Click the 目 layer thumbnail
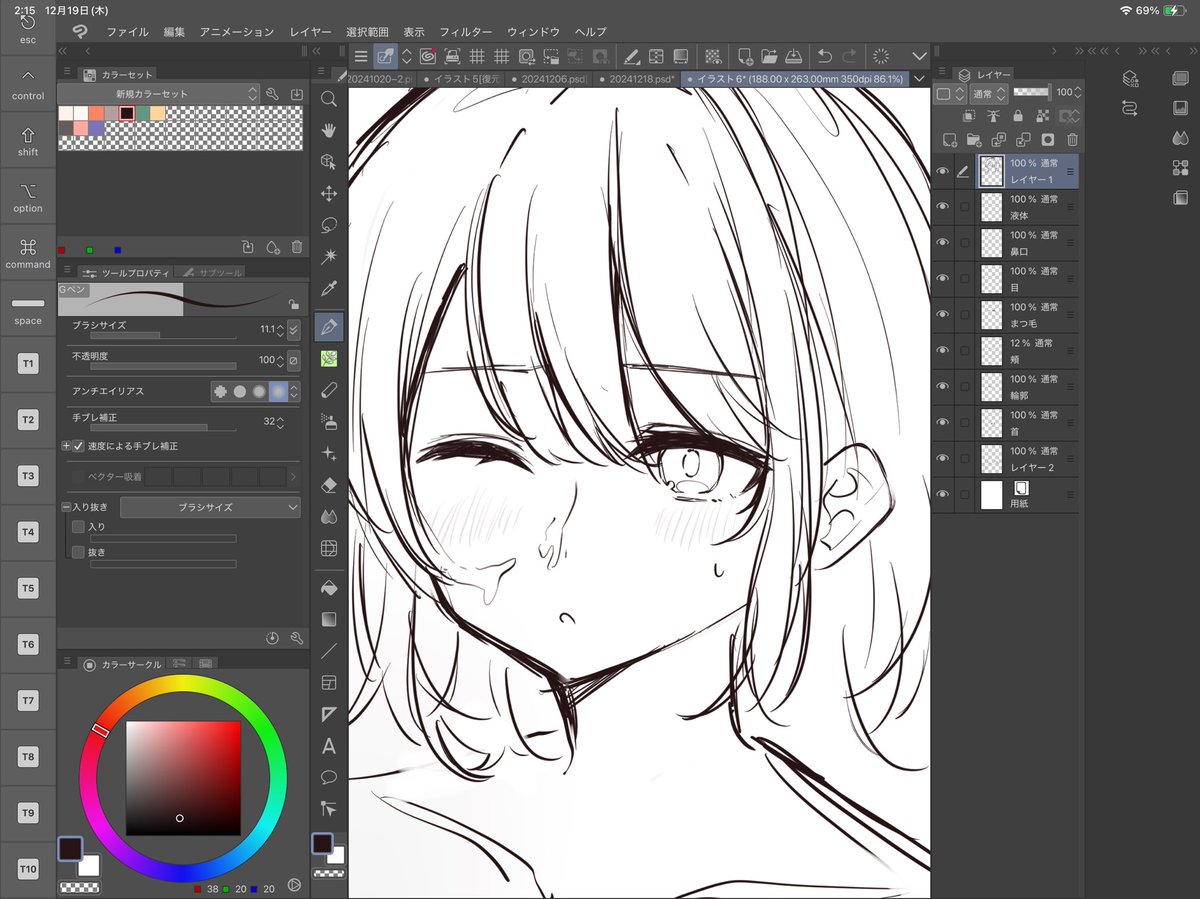This screenshot has width=1200, height=899. click(x=991, y=279)
